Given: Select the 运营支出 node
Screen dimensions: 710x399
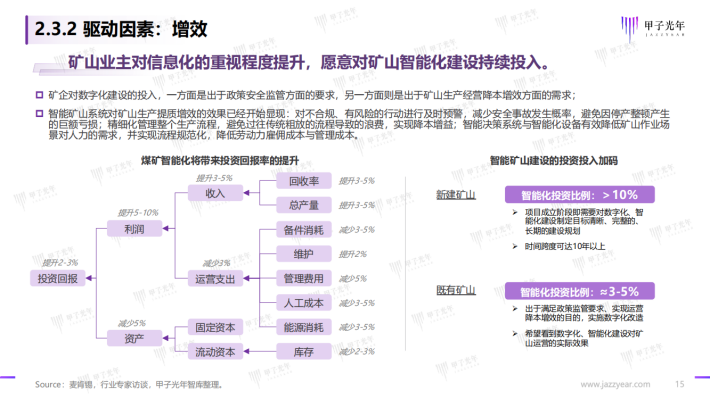Looking at the screenshot, I should tap(216, 279).
